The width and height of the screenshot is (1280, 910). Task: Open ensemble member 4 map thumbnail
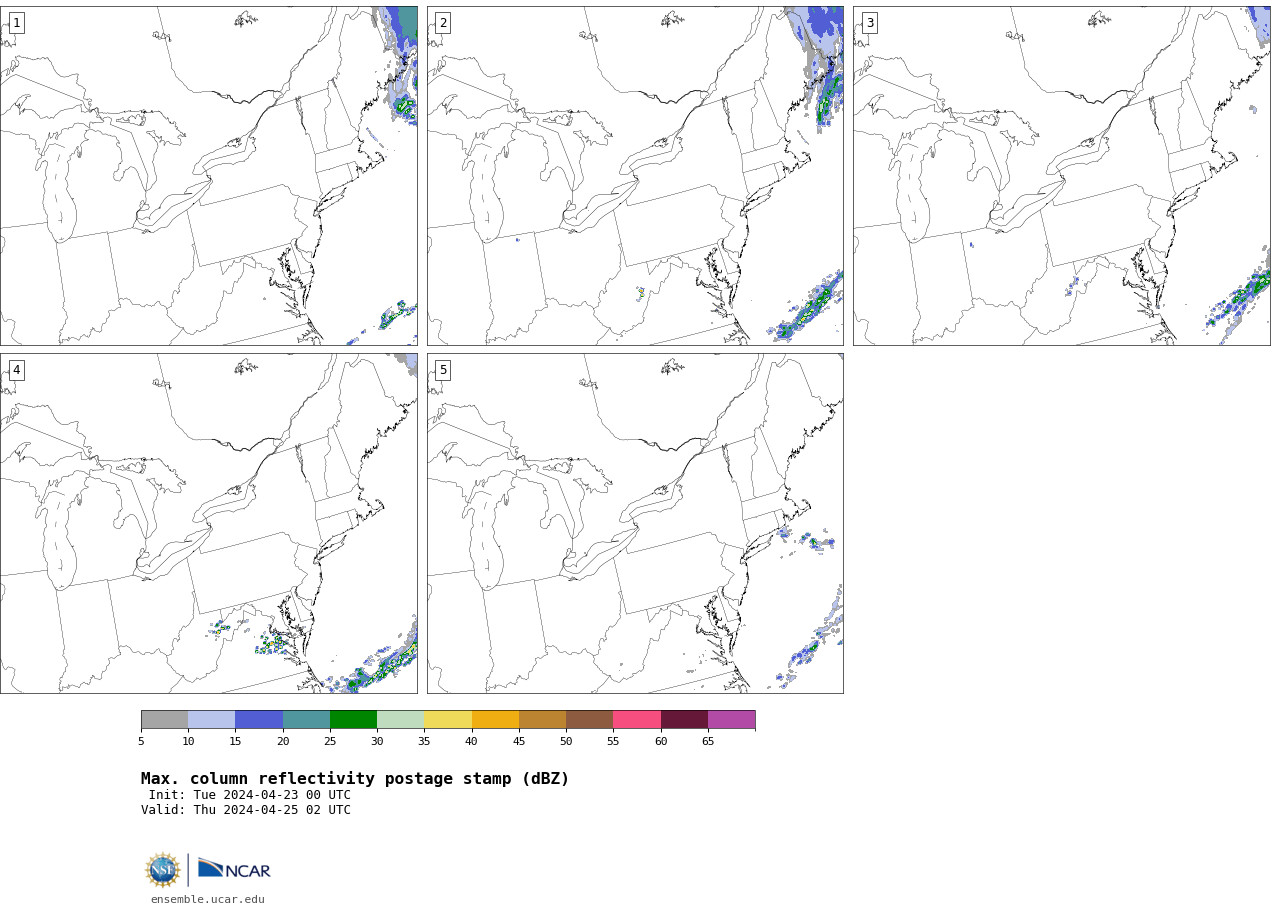point(209,523)
